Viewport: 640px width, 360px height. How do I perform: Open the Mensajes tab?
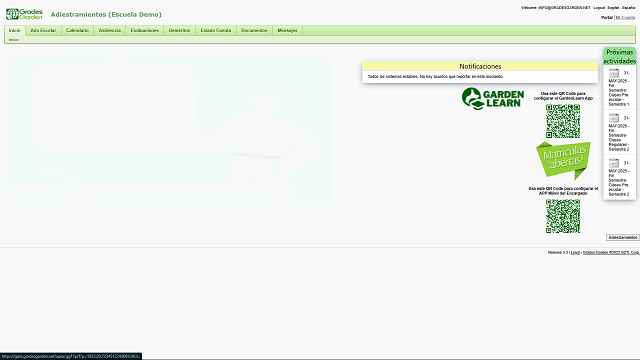coord(287,30)
